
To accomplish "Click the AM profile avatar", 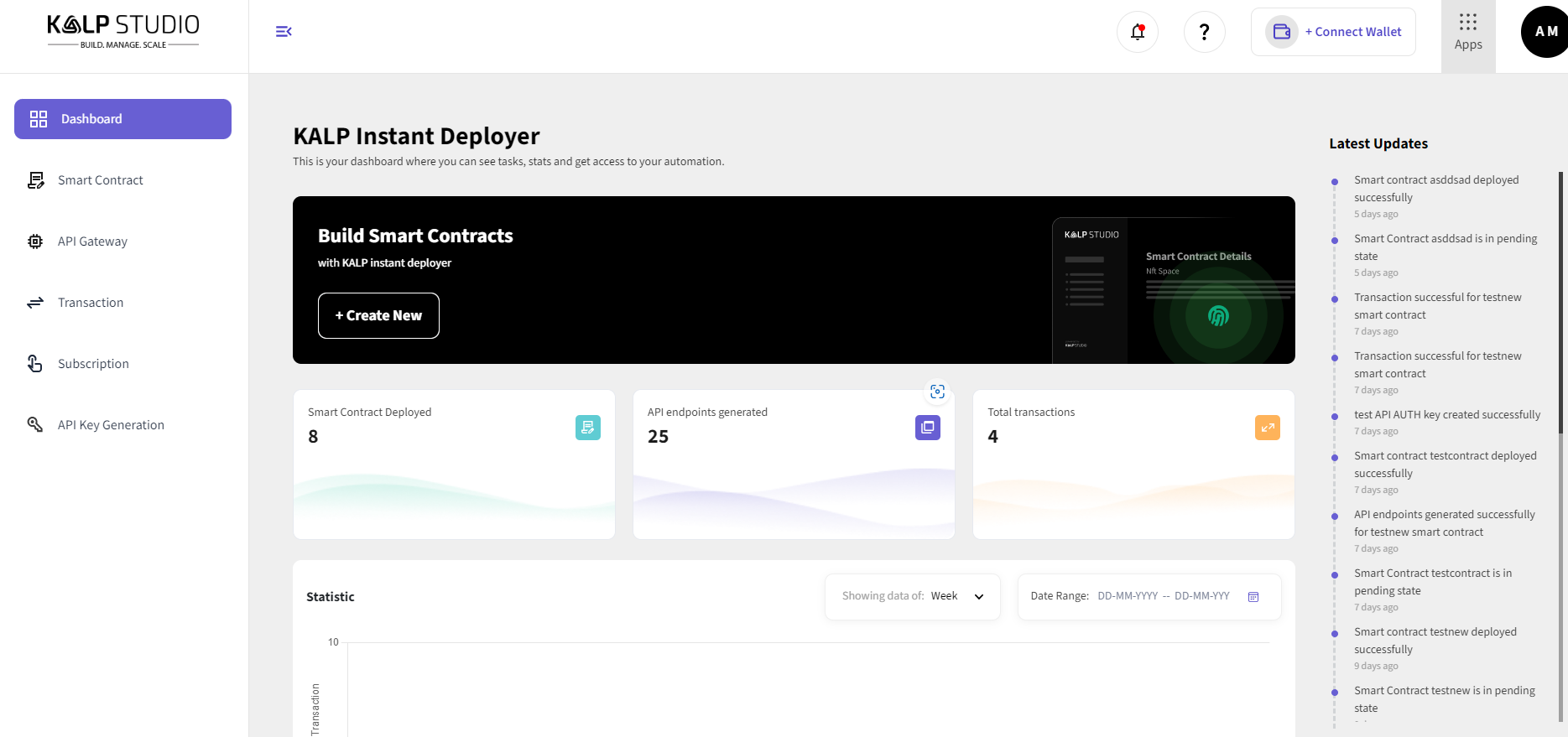I will pyautogui.click(x=1545, y=32).
